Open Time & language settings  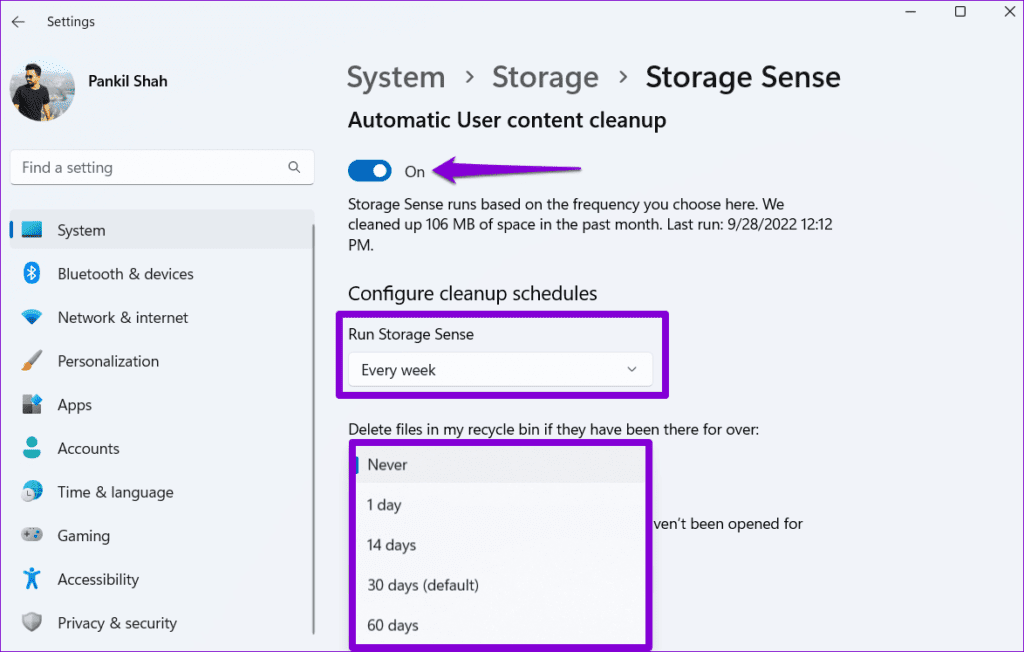tap(115, 492)
